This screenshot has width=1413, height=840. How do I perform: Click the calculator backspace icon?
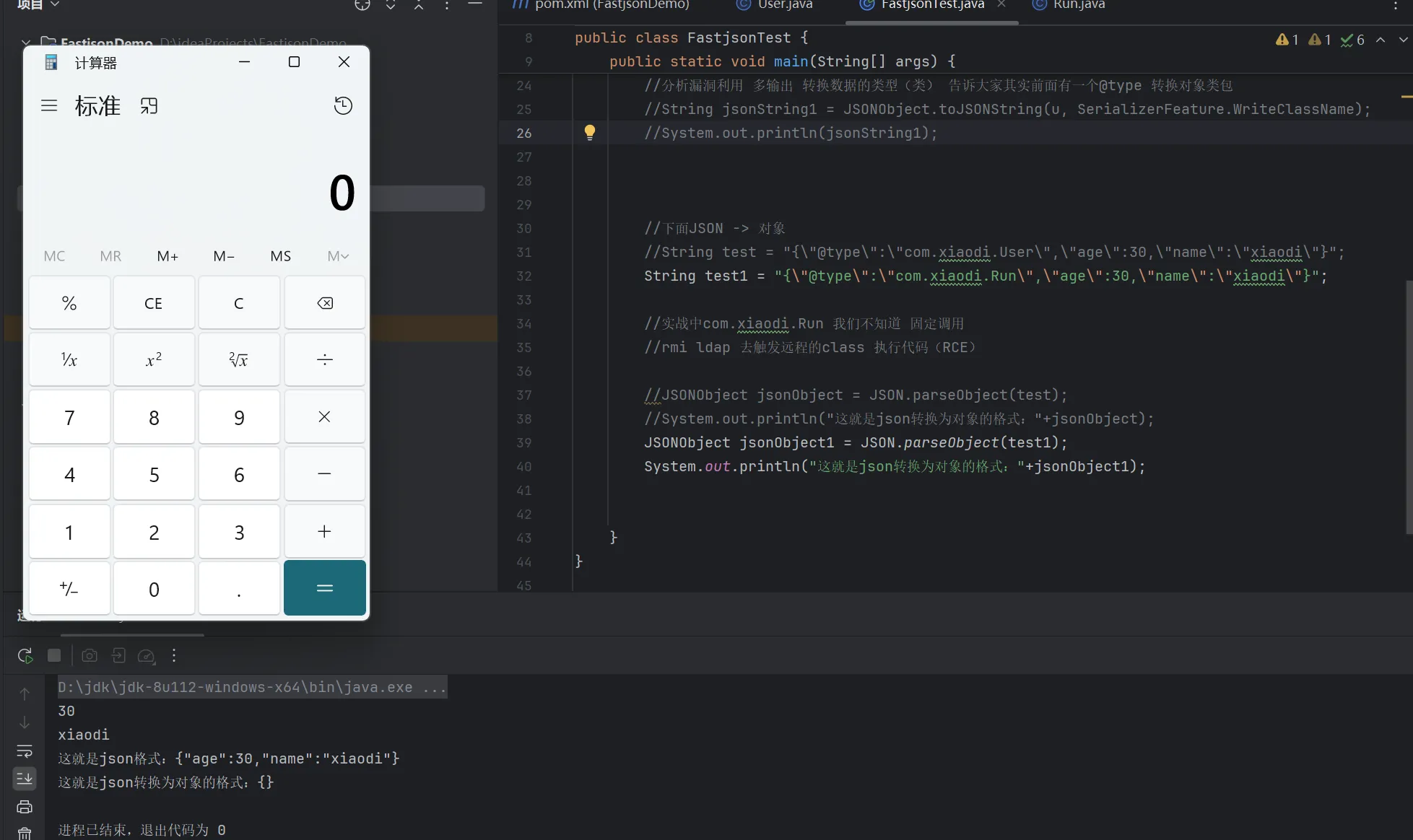point(325,303)
